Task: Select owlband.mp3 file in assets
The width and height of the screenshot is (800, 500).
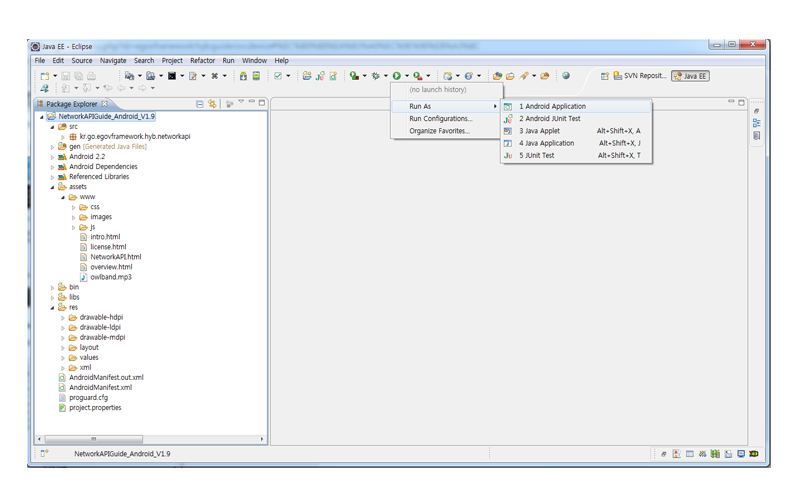Action: pos(110,277)
